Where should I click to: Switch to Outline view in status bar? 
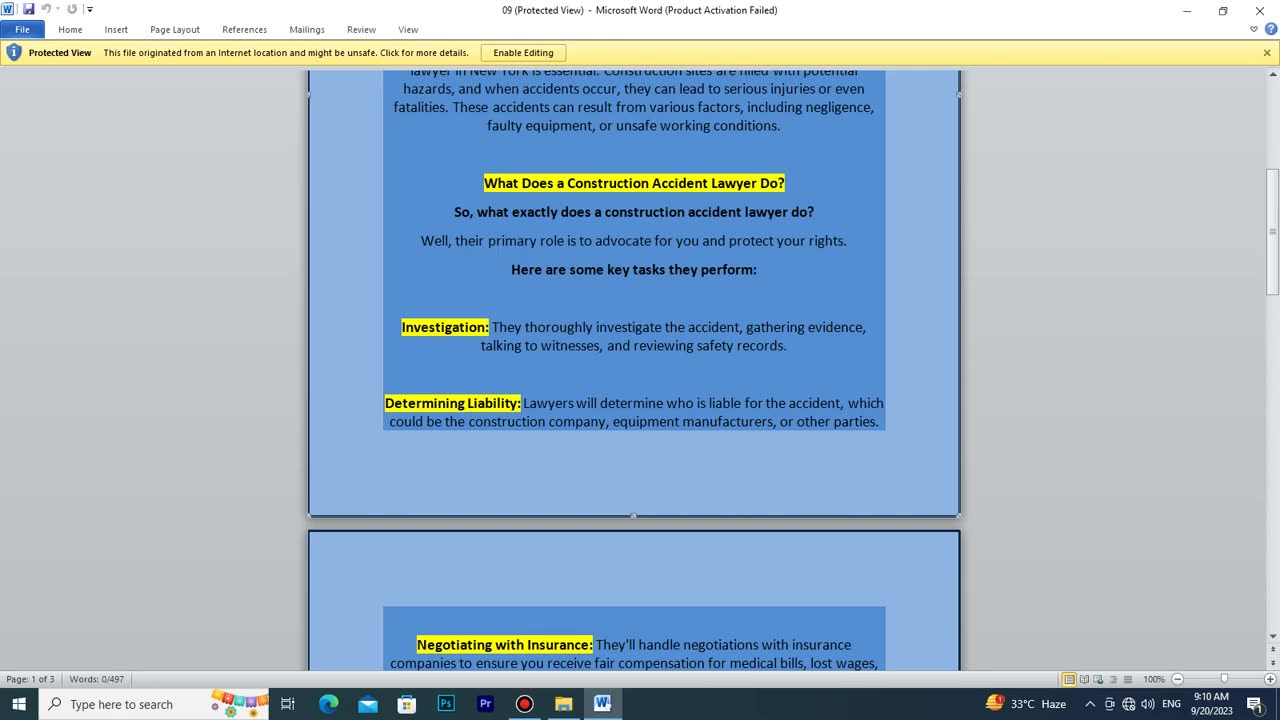(1113, 680)
